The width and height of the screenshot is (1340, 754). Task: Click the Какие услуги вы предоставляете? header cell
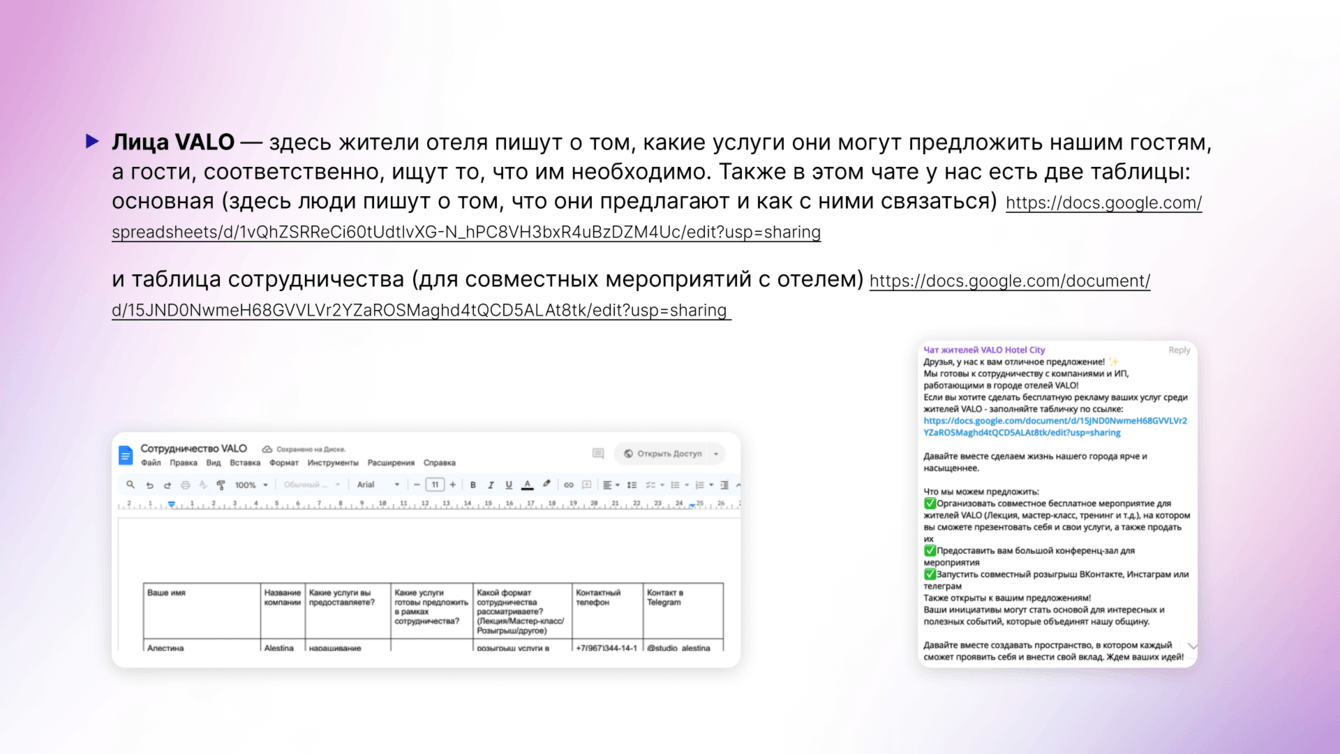point(348,611)
